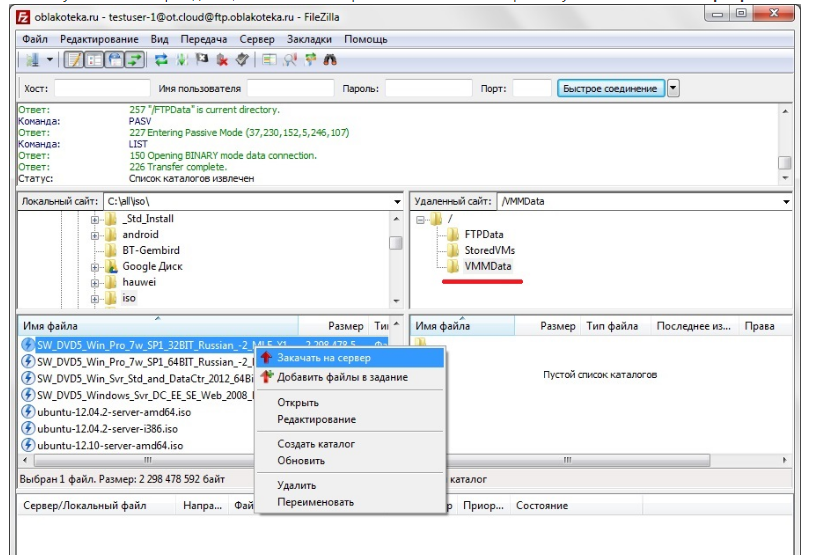Image resolution: width=820 pixels, height=555 pixels.
Task: Click the cancel current operation icon
Action: click(x=201, y=60)
